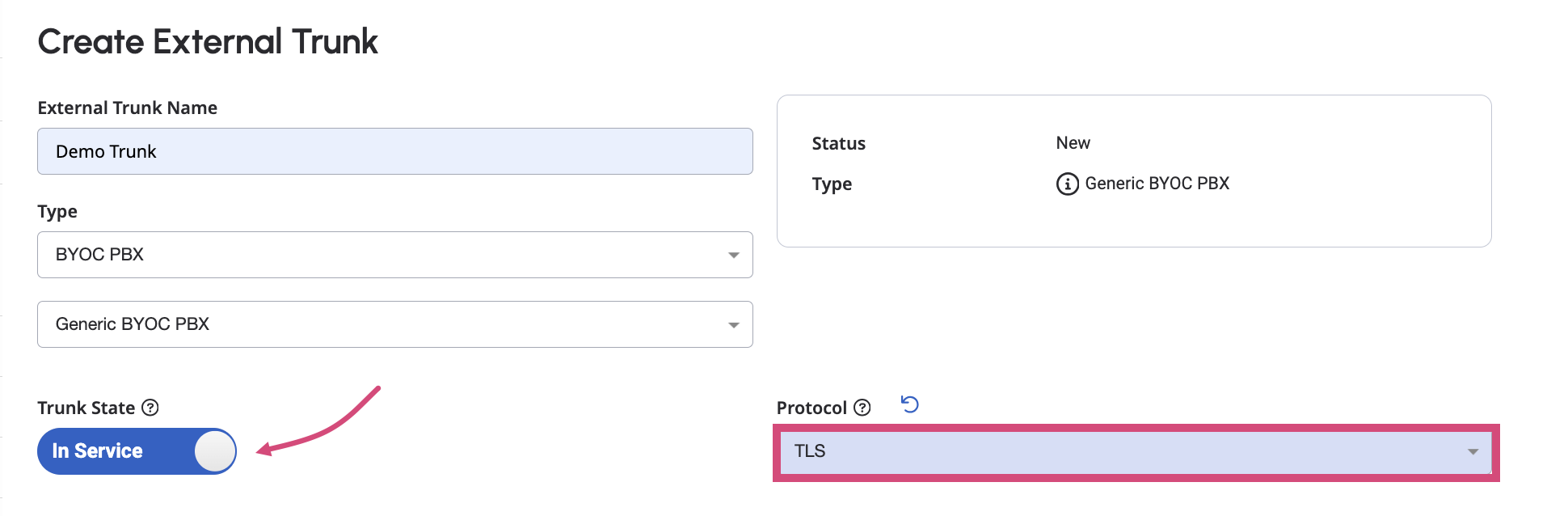
Task: Click the External Trunk Name label
Action: tap(127, 108)
